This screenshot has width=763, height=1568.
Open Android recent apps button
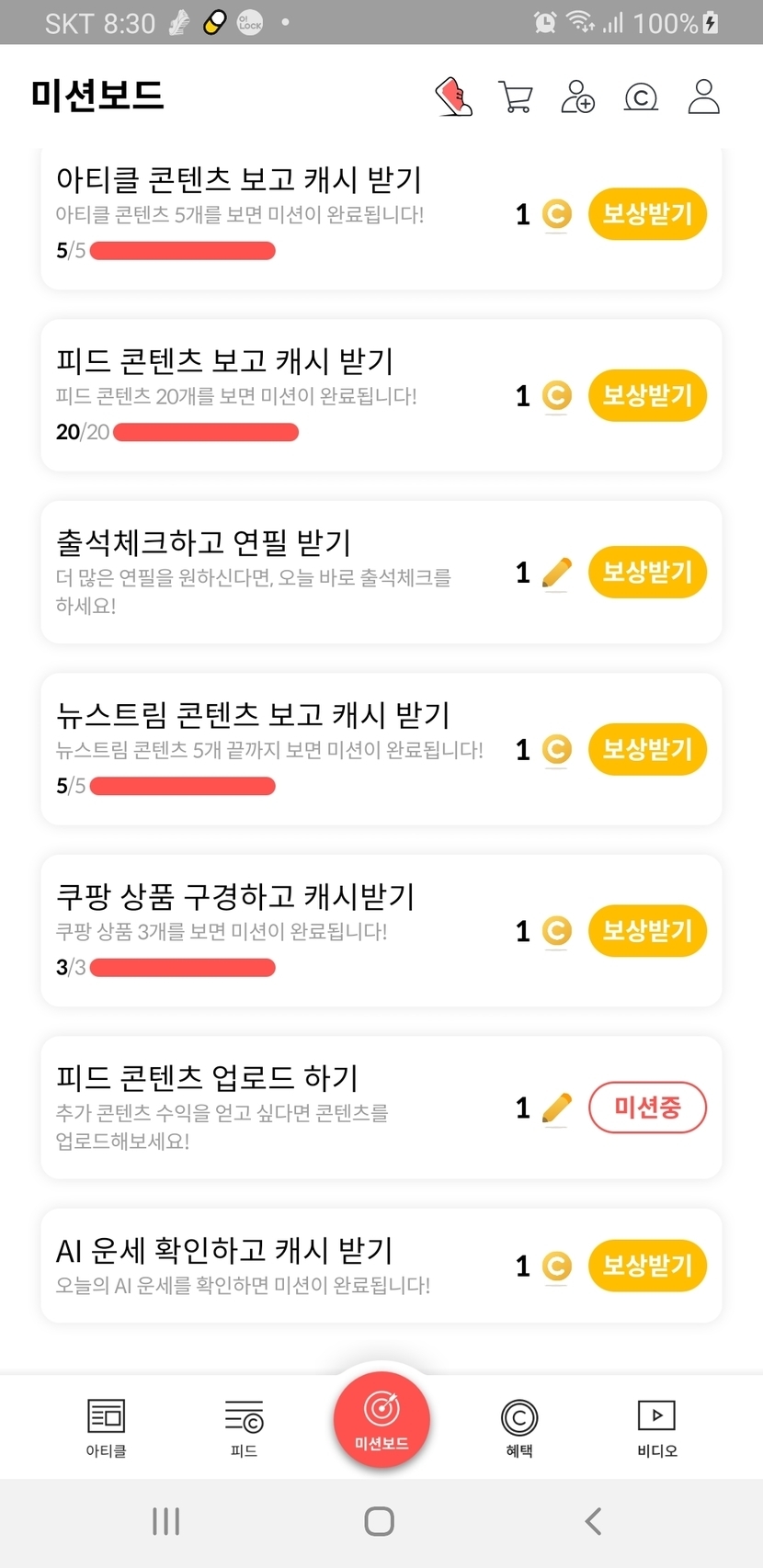click(165, 1521)
